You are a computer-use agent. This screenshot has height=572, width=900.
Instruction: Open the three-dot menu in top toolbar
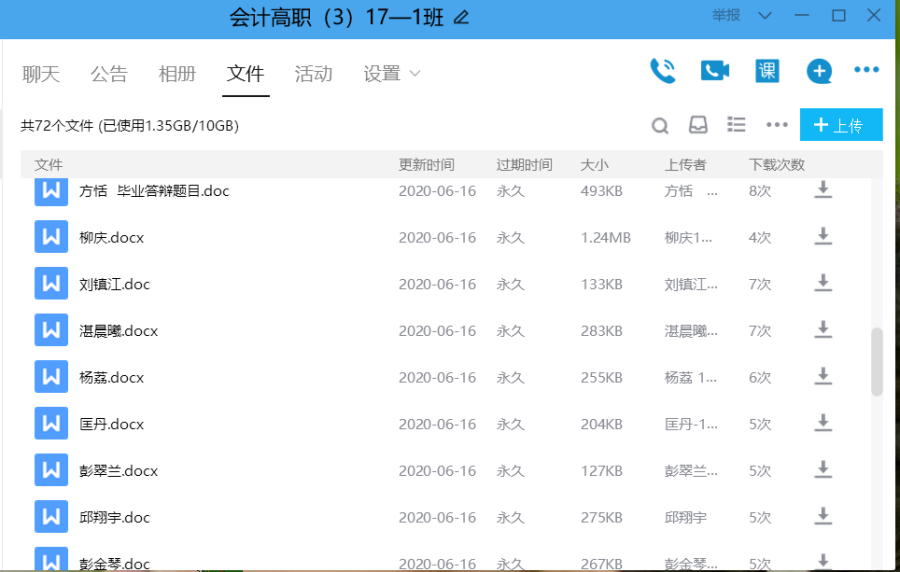point(866,70)
